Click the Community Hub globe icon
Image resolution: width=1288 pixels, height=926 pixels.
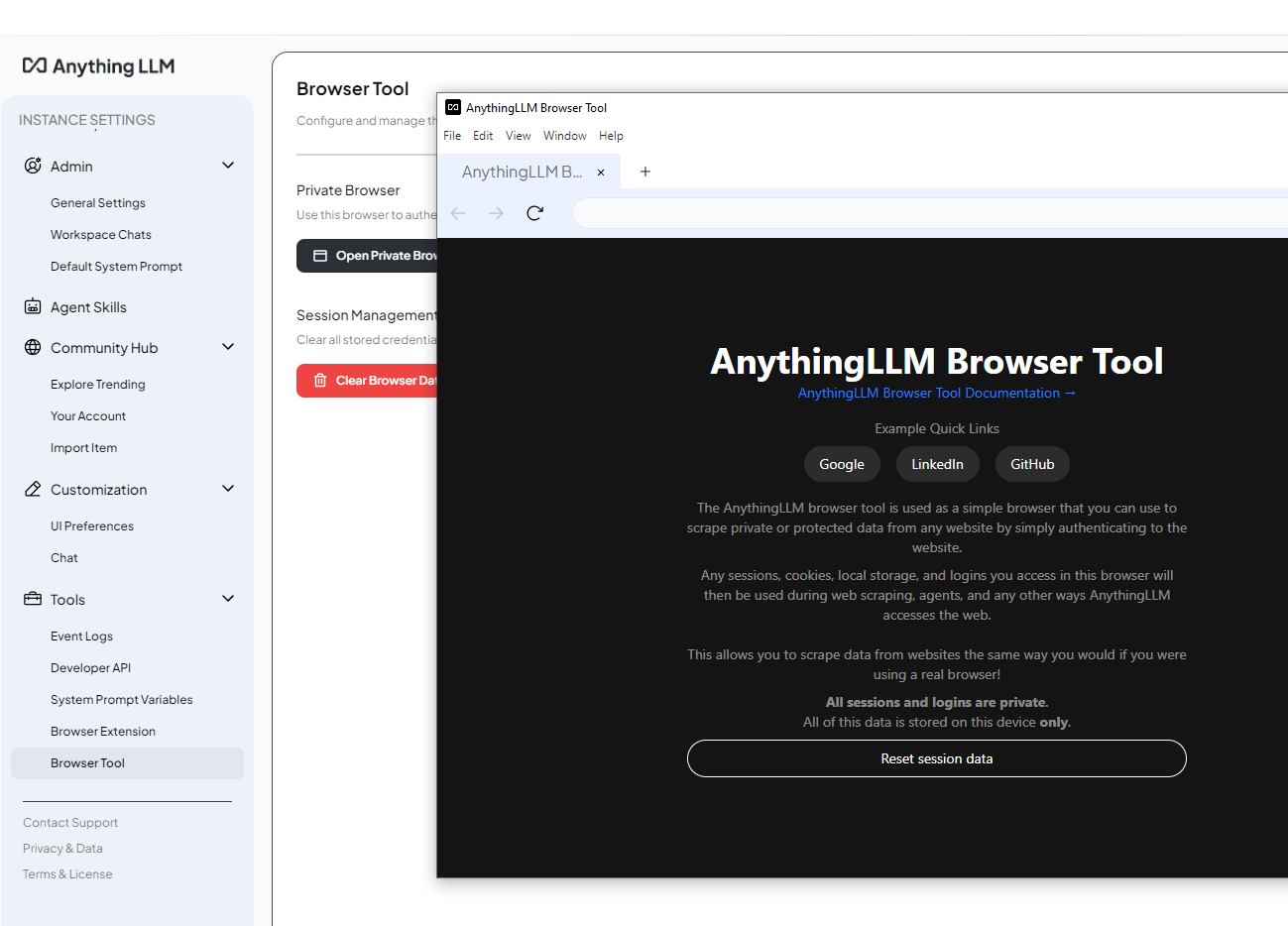coord(33,347)
